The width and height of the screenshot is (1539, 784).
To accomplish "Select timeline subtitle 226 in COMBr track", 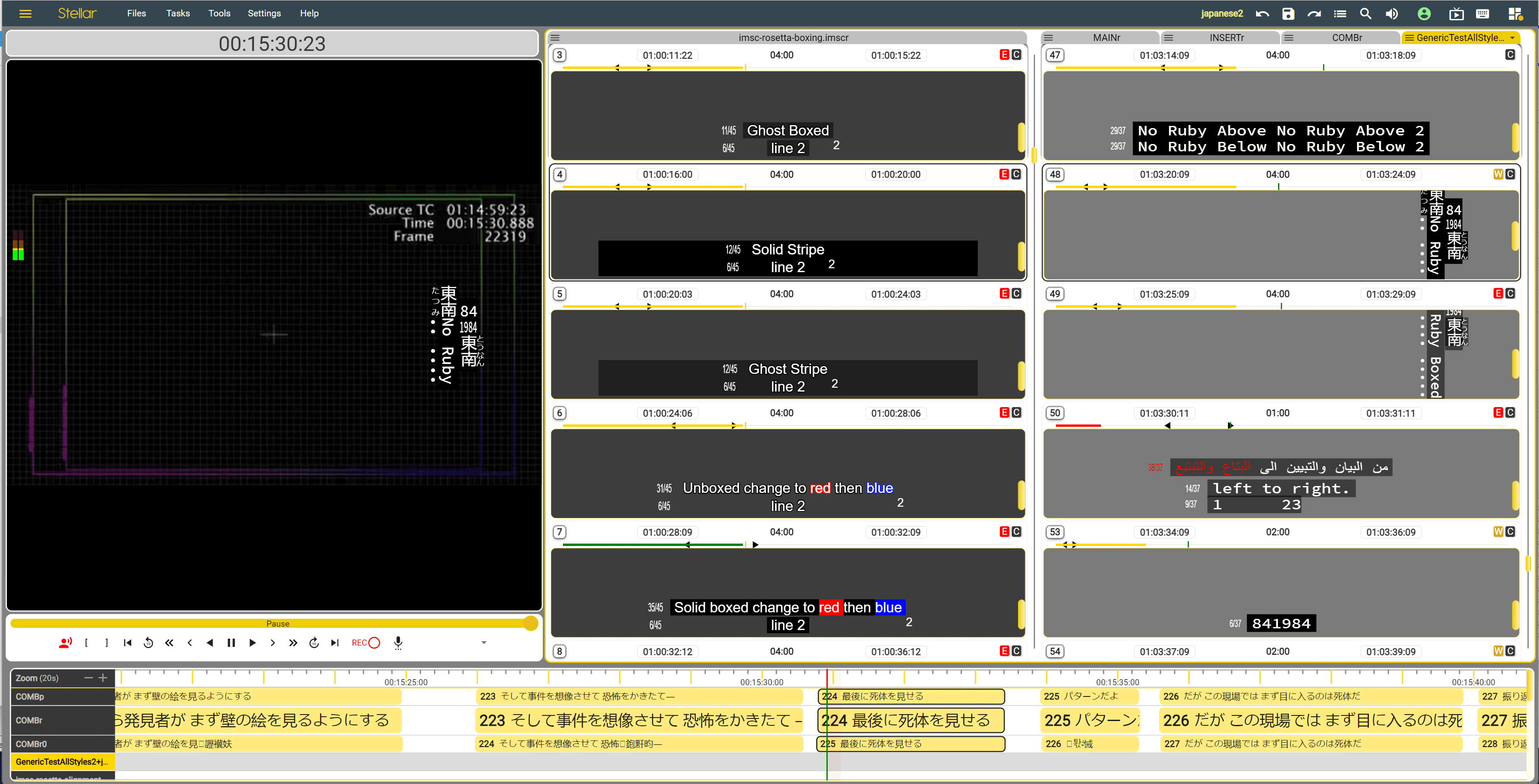I will (1311, 720).
